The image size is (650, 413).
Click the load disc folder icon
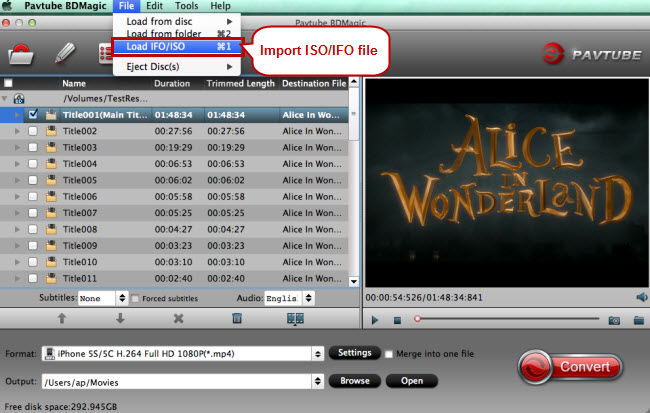(x=21, y=54)
